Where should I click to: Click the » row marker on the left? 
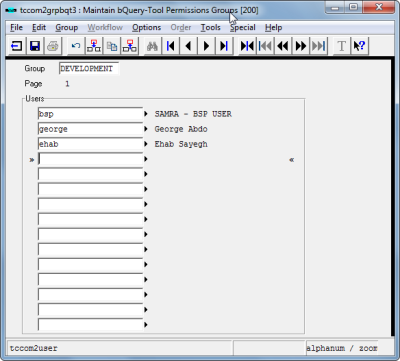(32, 160)
